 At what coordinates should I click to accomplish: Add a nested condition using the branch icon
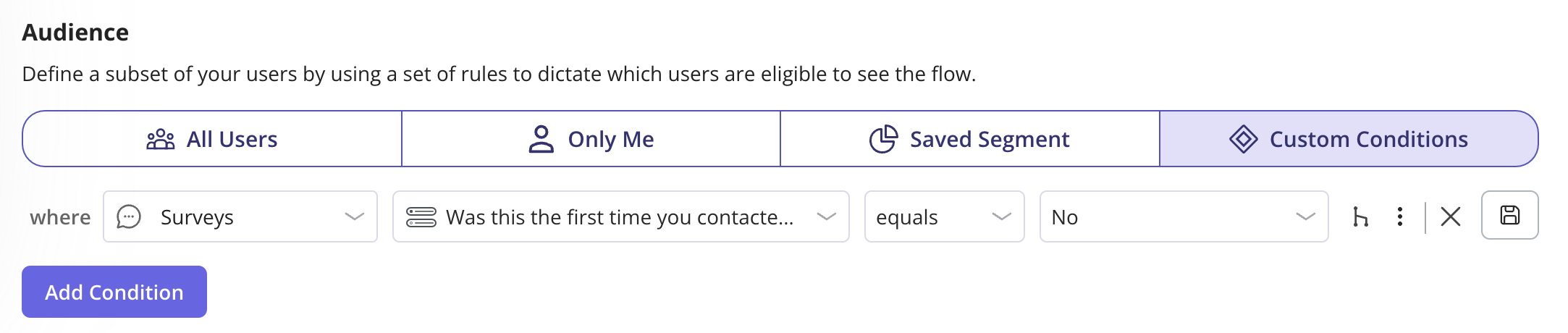[1360, 216]
